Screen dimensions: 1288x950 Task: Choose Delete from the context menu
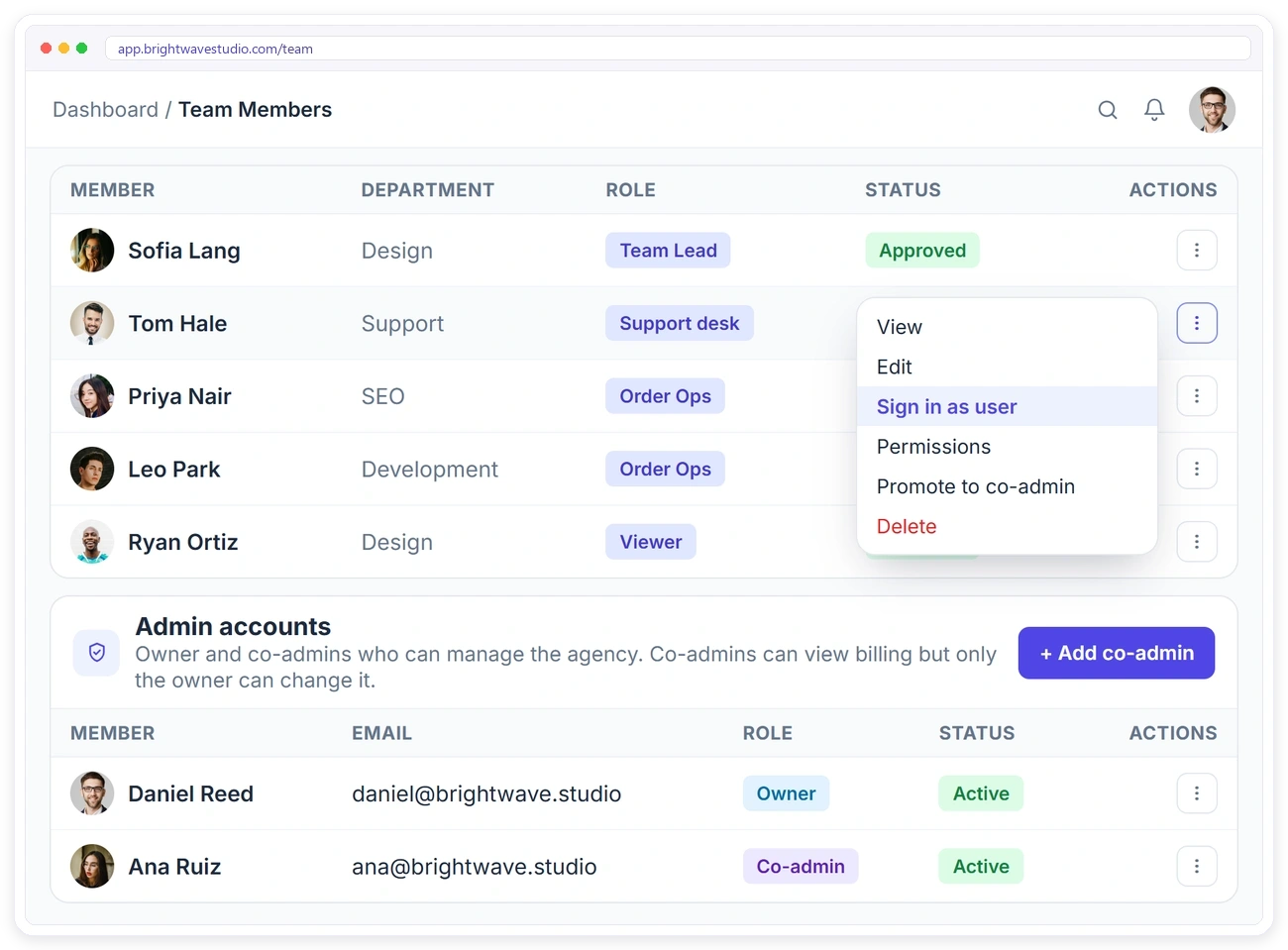pyautogui.click(x=1007, y=526)
